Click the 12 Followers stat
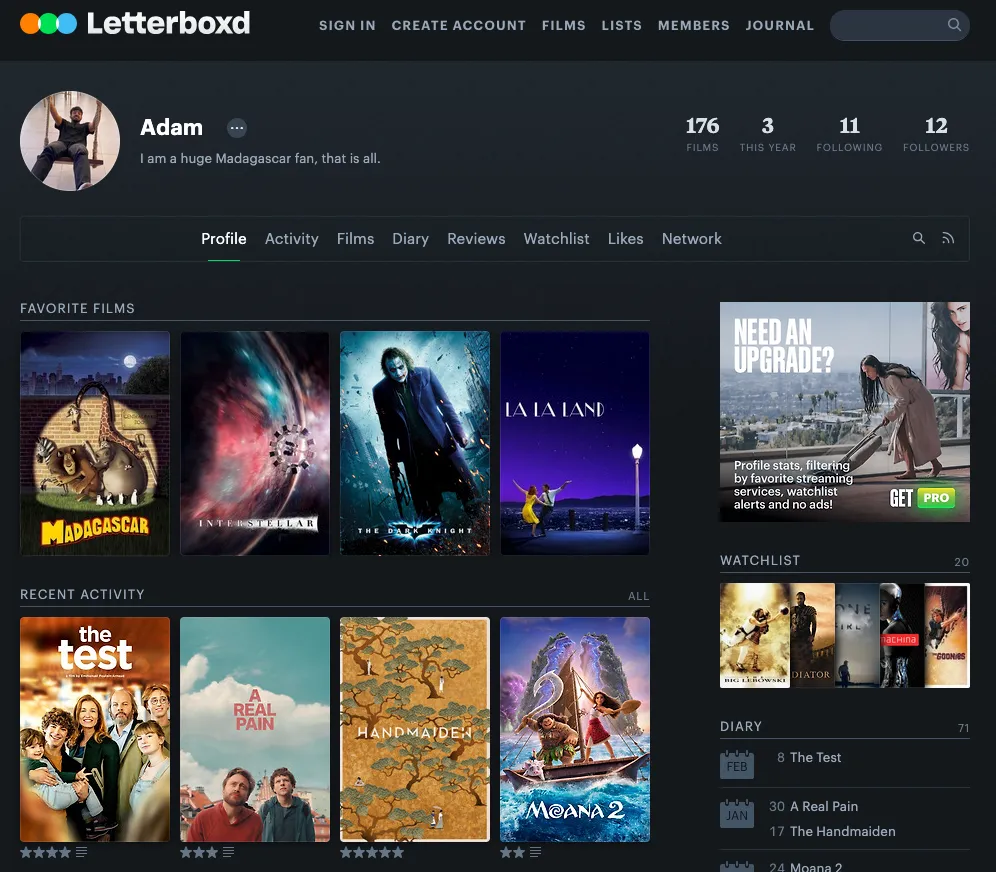The height and width of the screenshot is (872, 996). [x=936, y=134]
